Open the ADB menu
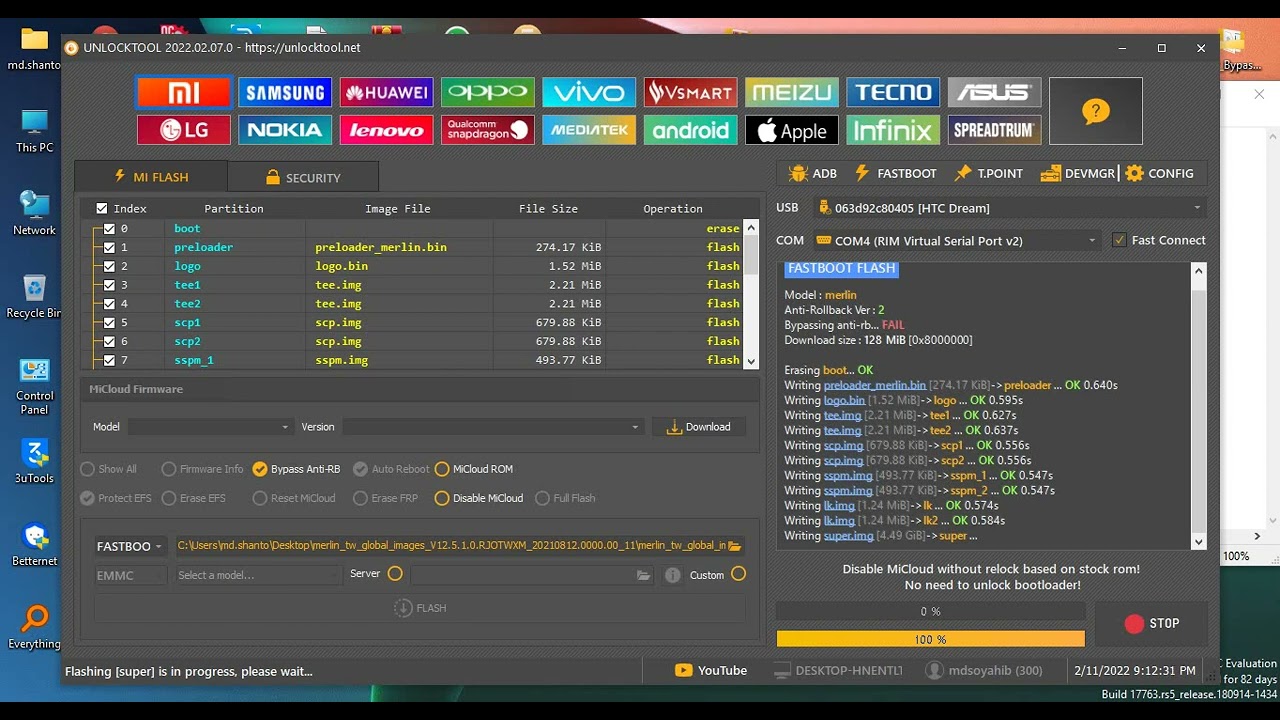1280x720 pixels. 813,173
